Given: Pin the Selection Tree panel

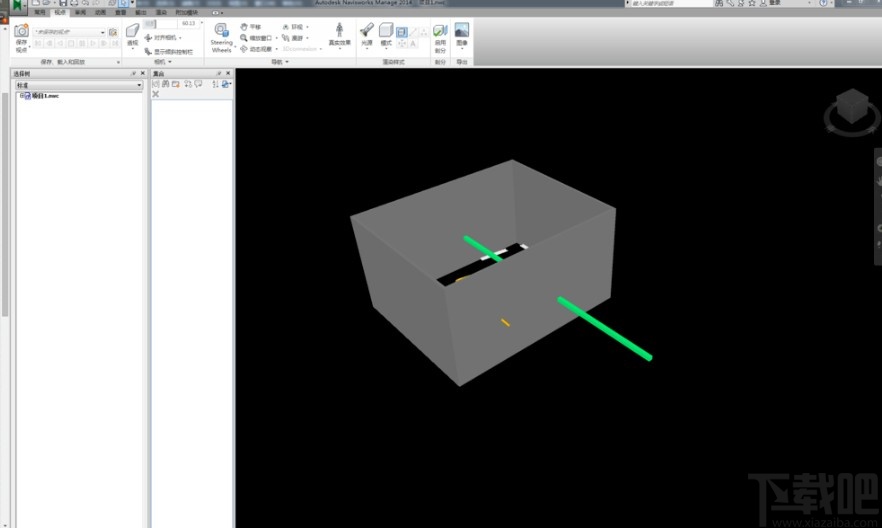Looking at the screenshot, I should tap(134, 74).
